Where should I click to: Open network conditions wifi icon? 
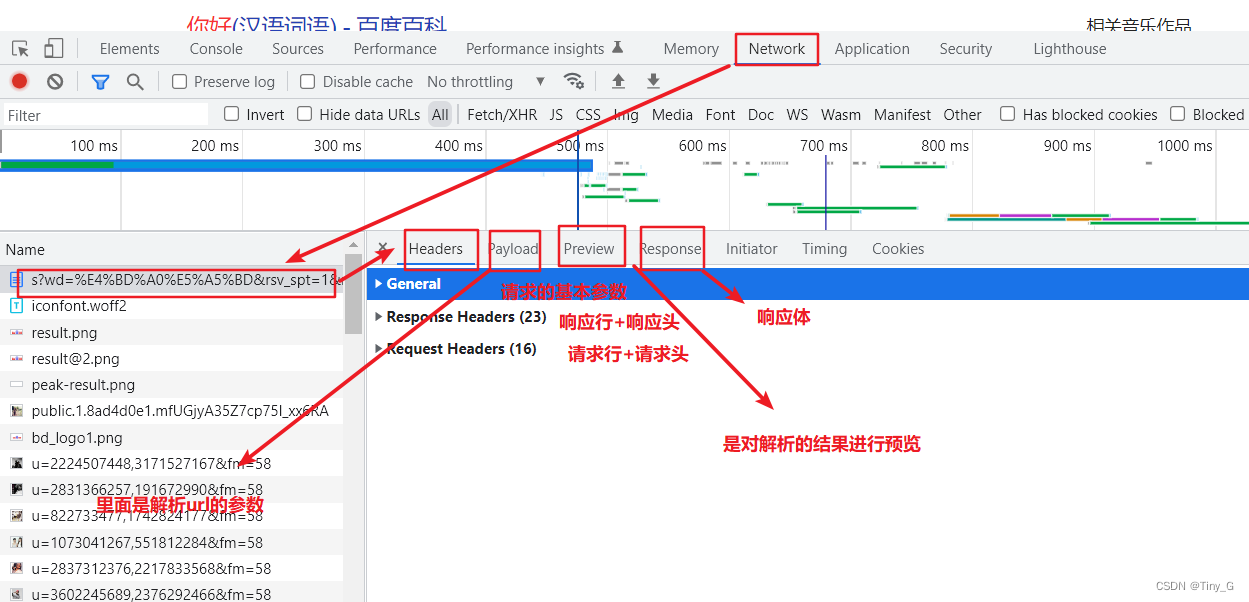[573, 82]
